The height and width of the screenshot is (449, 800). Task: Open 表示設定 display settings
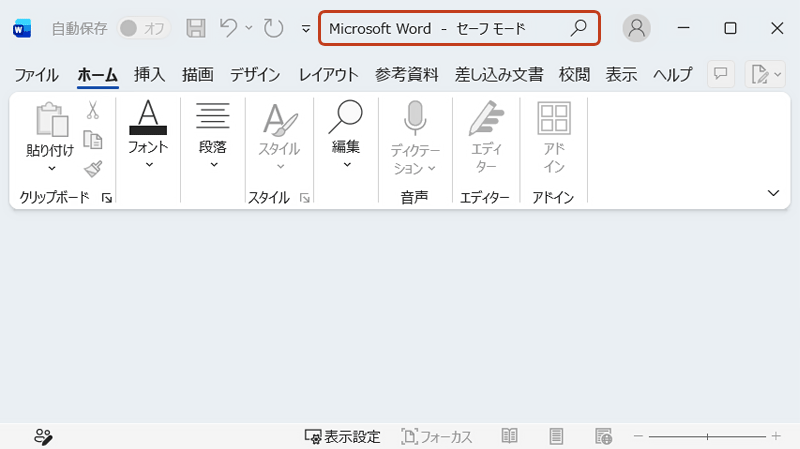pos(342,437)
